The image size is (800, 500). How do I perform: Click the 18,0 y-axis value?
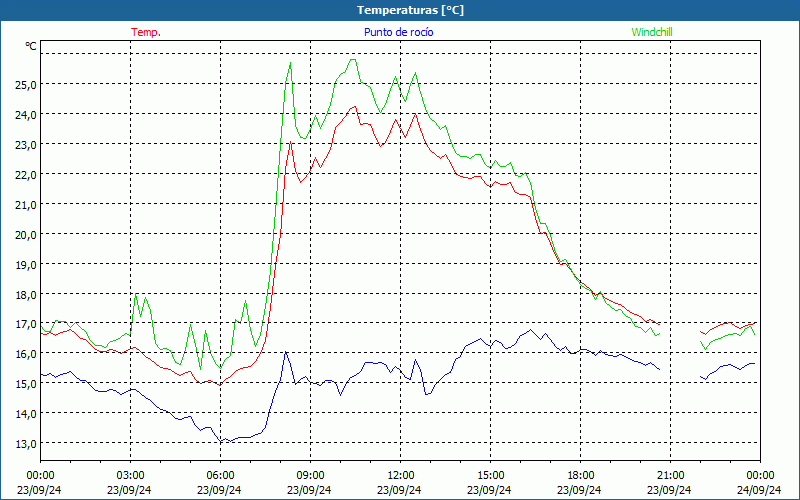click(x=26, y=295)
